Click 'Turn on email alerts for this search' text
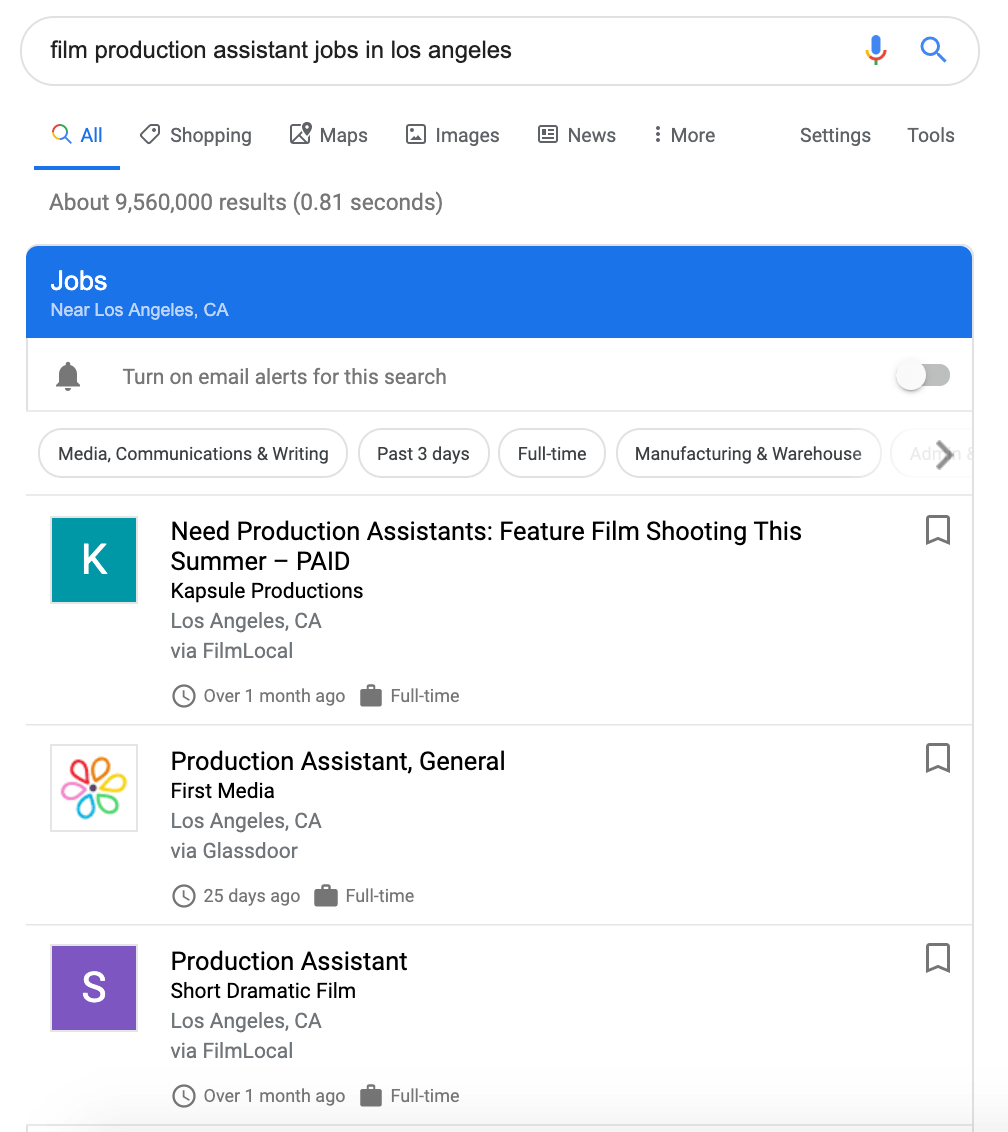Screen dimensions: 1008x1132 (x=284, y=377)
